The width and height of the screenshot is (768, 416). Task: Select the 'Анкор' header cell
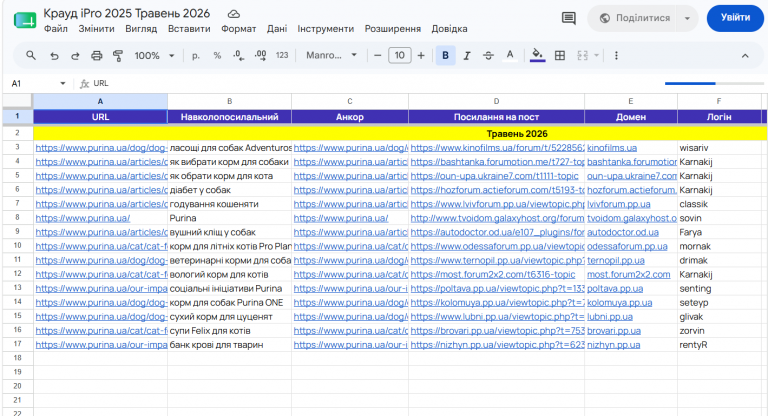click(x=350, y=117)
